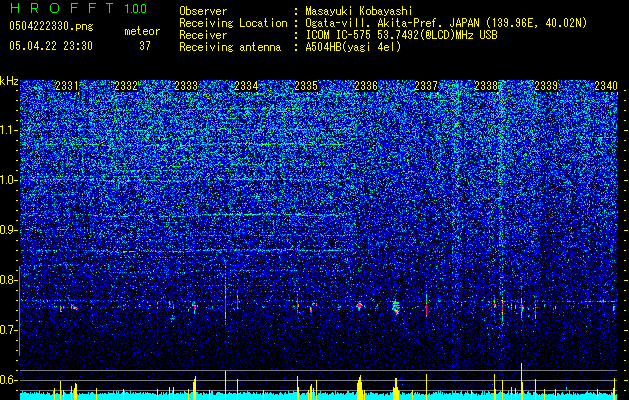This screenshot has height=400, width=629.
Task: Click the 2340 time marker
Action: coord(606,86)
